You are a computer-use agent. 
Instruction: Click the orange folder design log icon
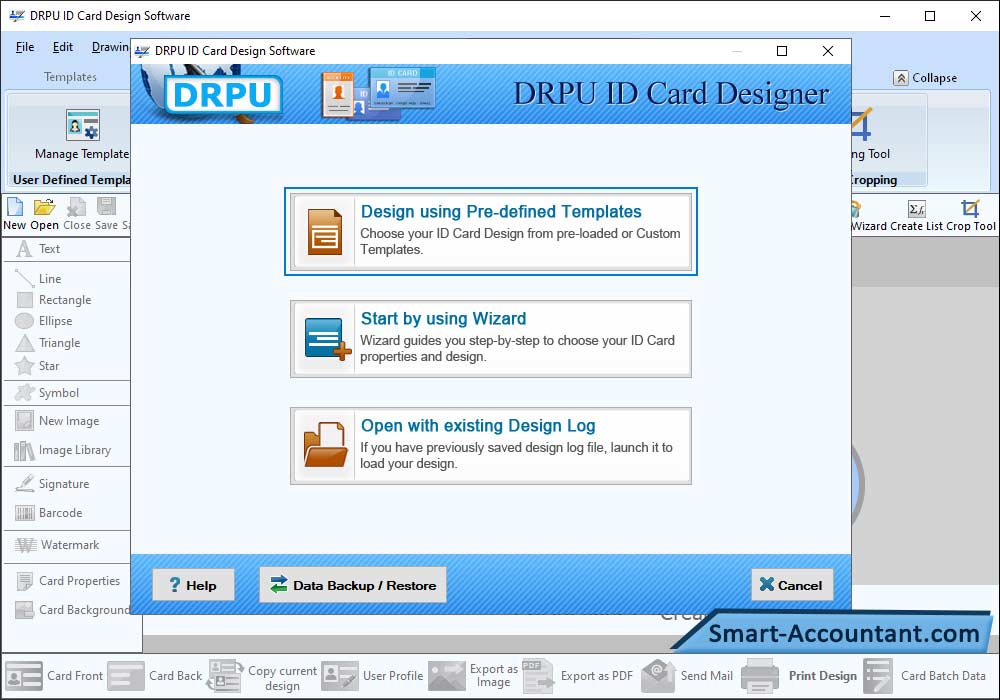[325, 445]
